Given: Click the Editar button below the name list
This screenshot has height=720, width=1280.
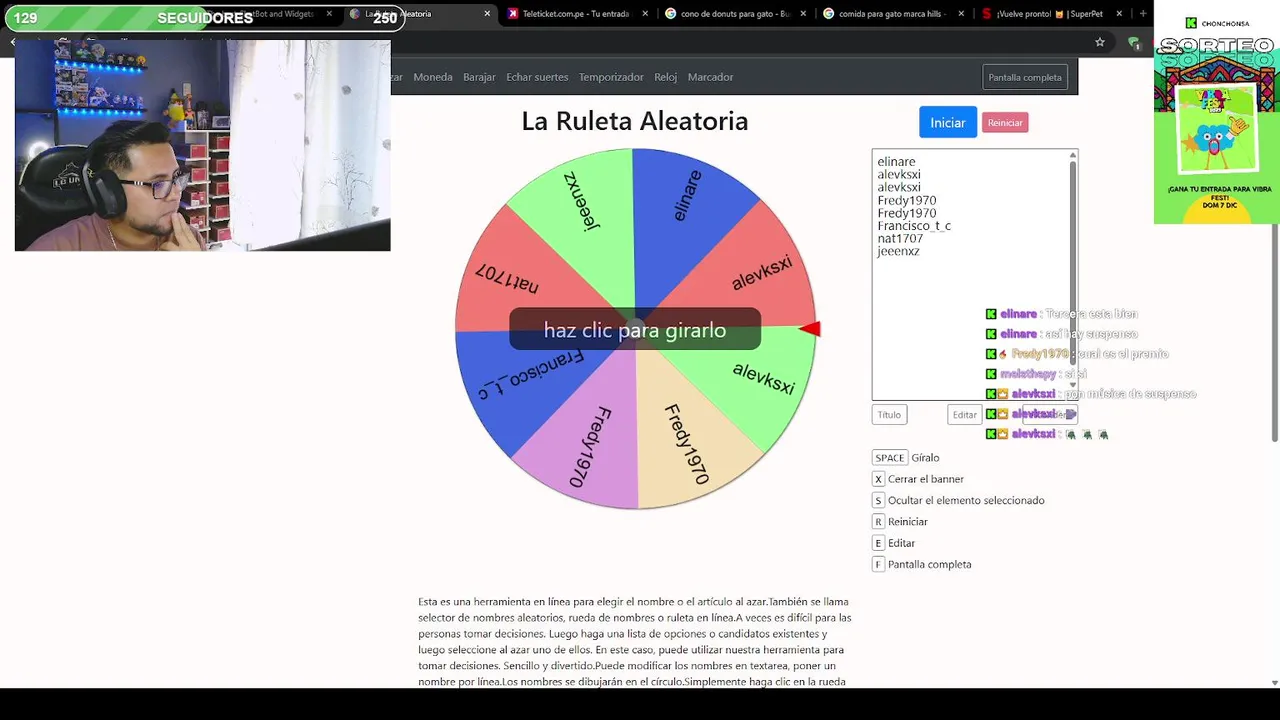Looking at the screenshot, I should (x=964, y=414).
